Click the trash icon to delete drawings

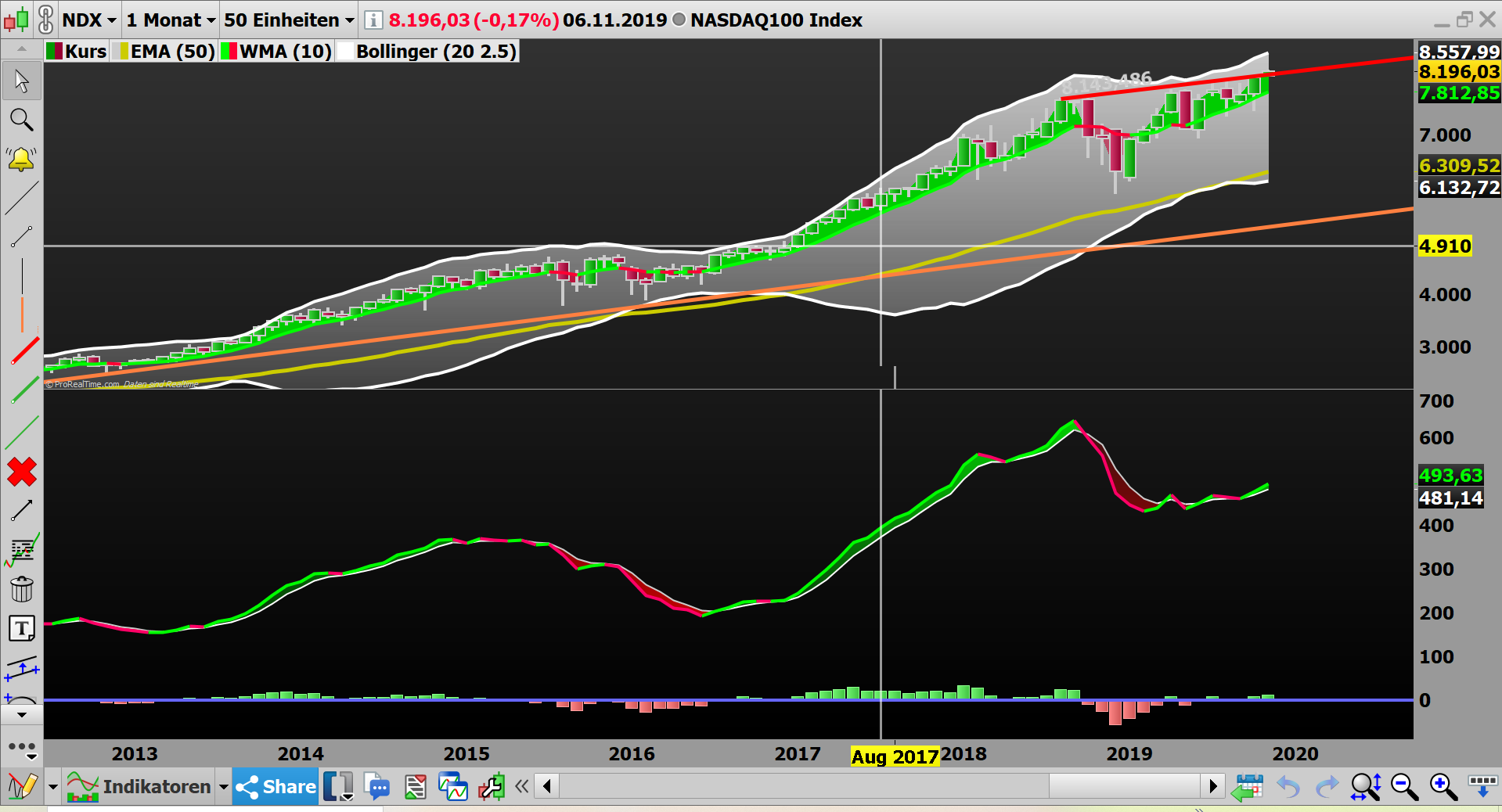click(21, 589)
